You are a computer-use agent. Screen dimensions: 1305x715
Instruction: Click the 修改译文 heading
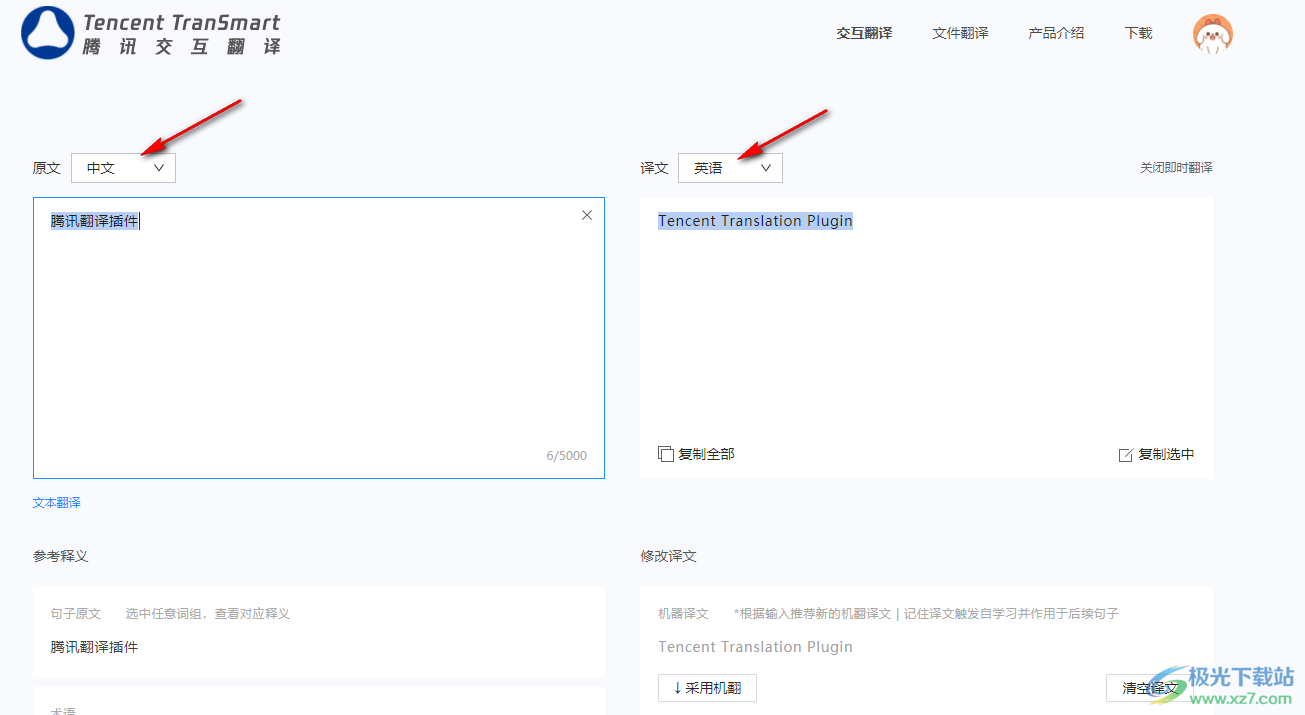pos(668,556)
